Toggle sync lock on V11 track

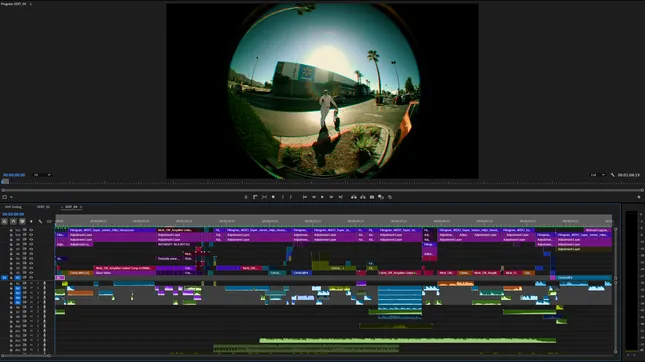[24, 230]
